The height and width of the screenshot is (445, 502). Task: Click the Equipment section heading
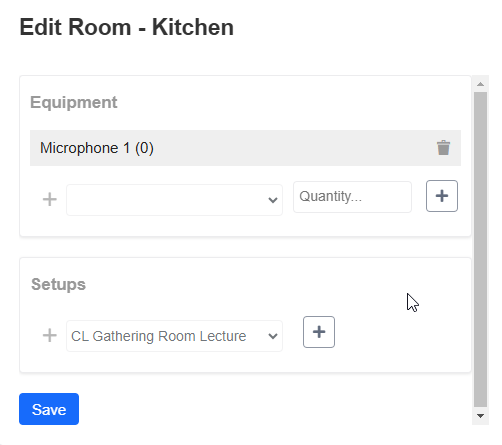coord(74,102)
